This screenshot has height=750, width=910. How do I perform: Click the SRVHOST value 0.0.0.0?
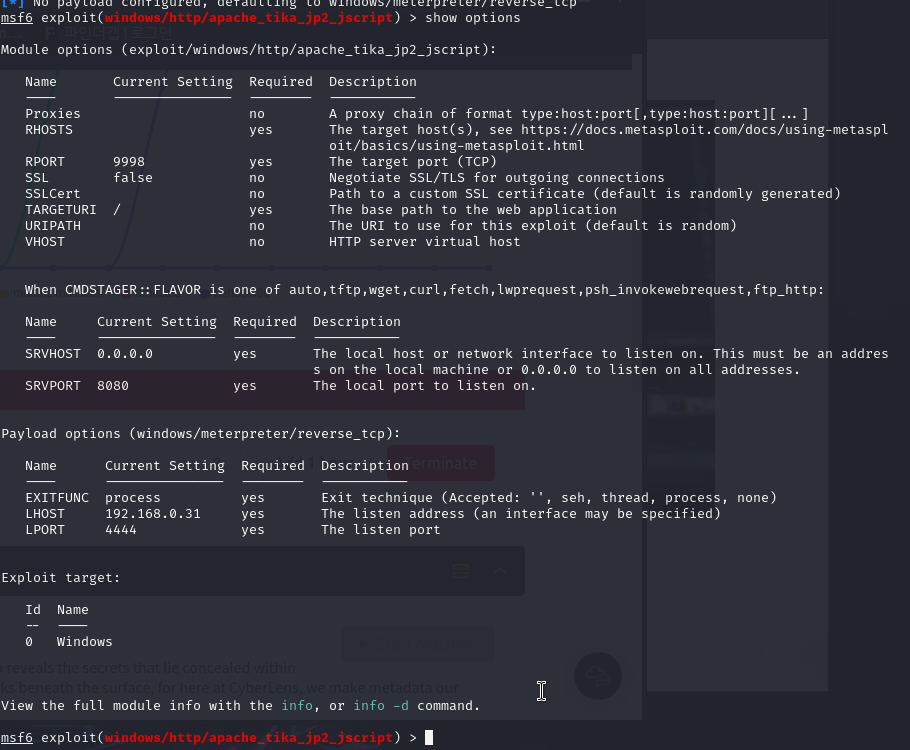(x=125, y=354)
